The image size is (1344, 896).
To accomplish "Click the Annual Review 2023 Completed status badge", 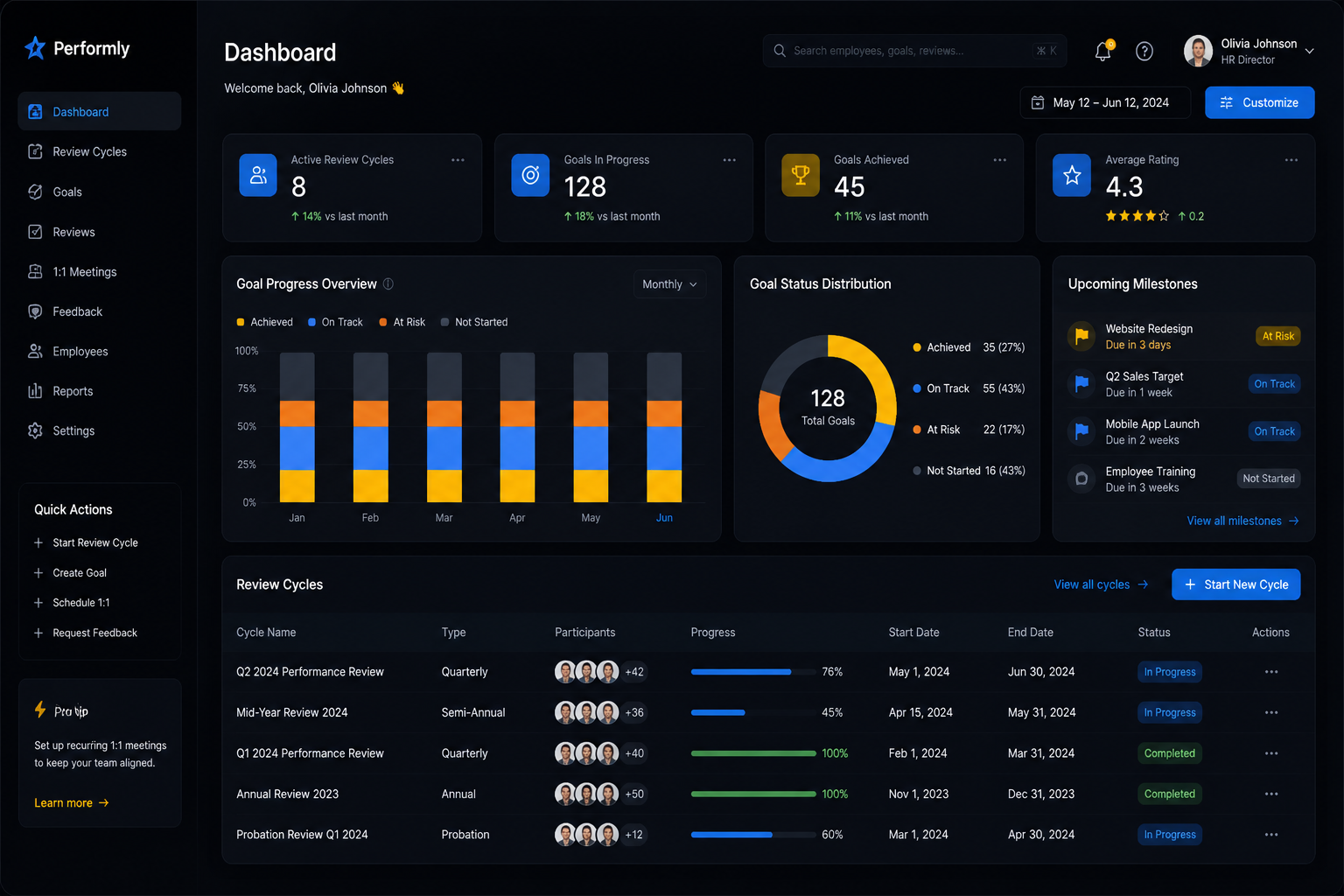I will point(1169,794).
